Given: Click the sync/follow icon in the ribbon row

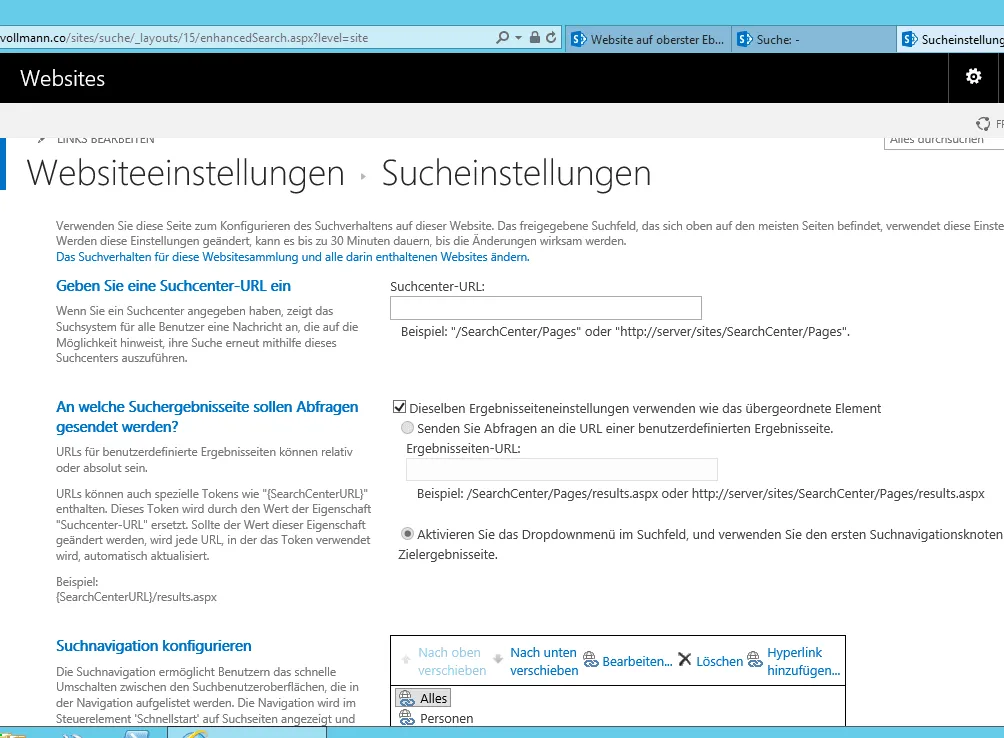Looking at the screenshot, I should (982, 124).
